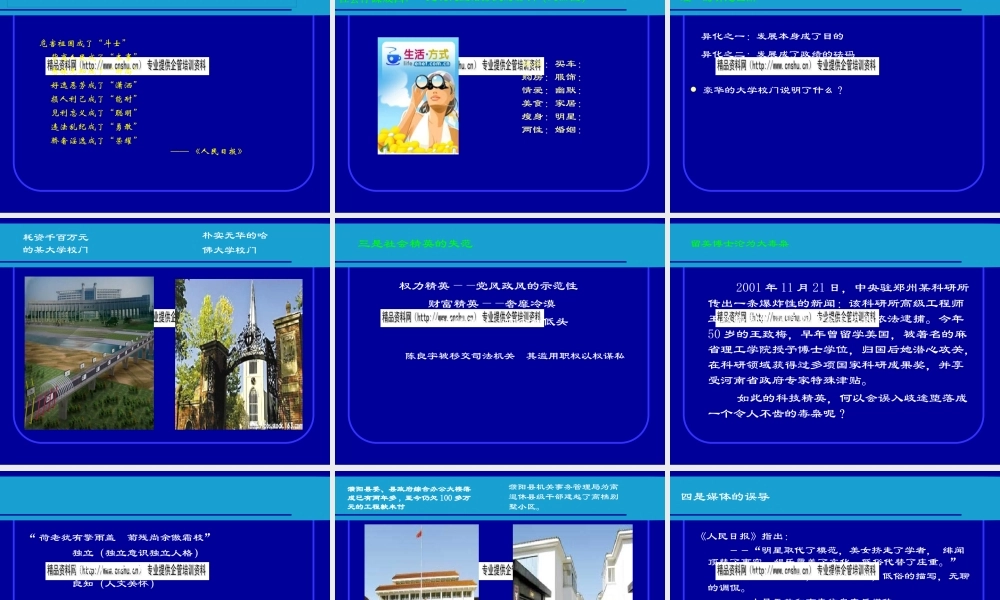Click the yellow line 骄奢淫逸成了"荣耀"
This screenshot has width=1000, height=600.
tap(94, 141)
